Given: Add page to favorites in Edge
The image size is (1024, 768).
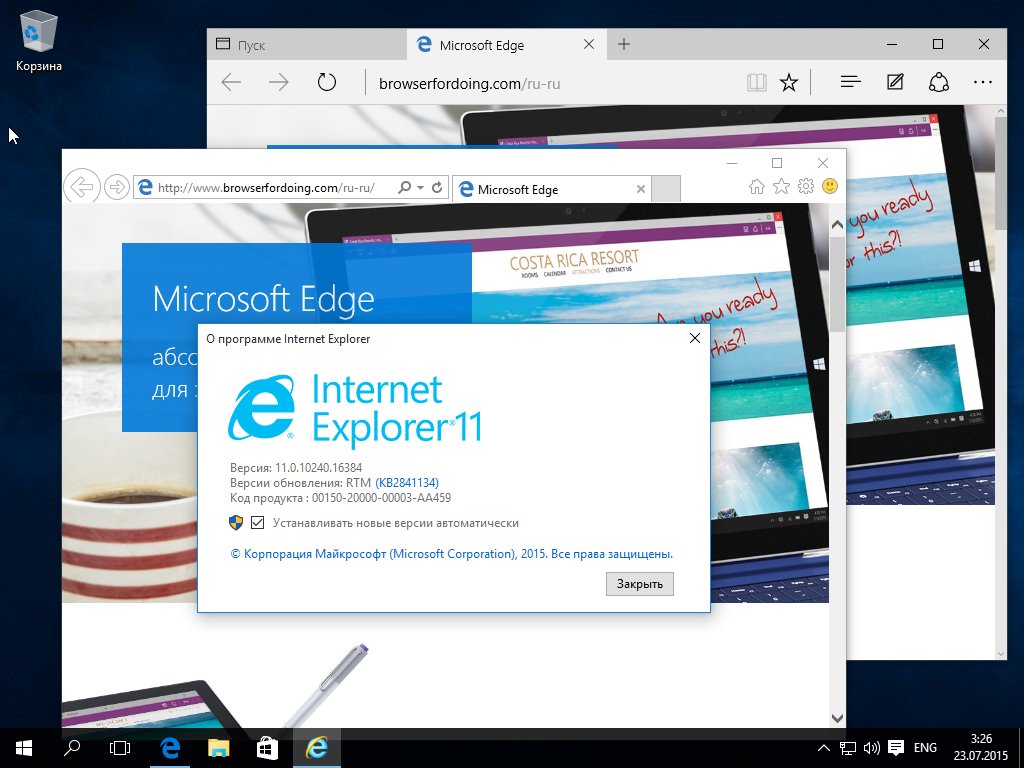Looking at the screenshot, I should 789,83.
